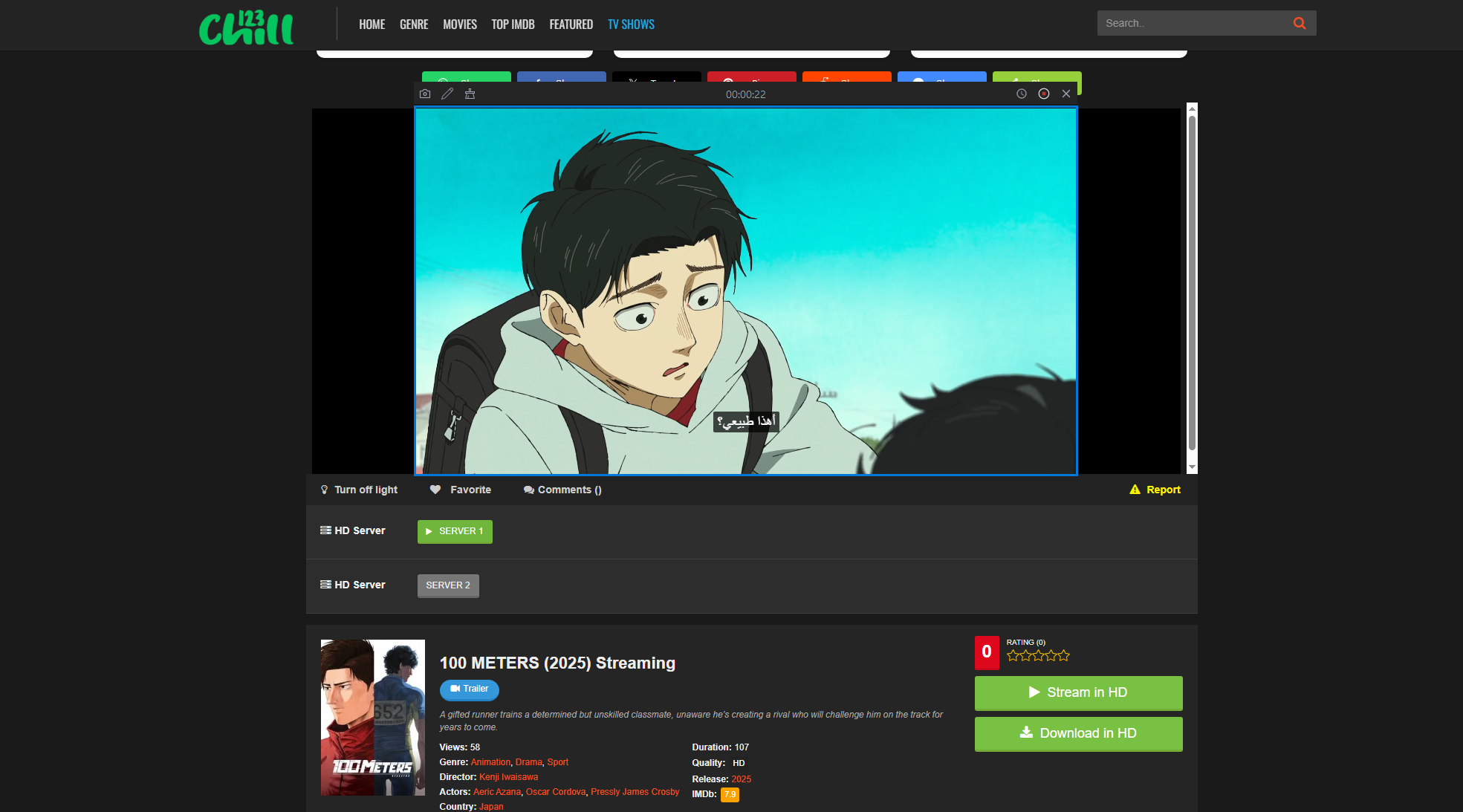1463x812 pixels.
Task: Open director Kenji Iwaisawa's page
Action: point(508,776)
